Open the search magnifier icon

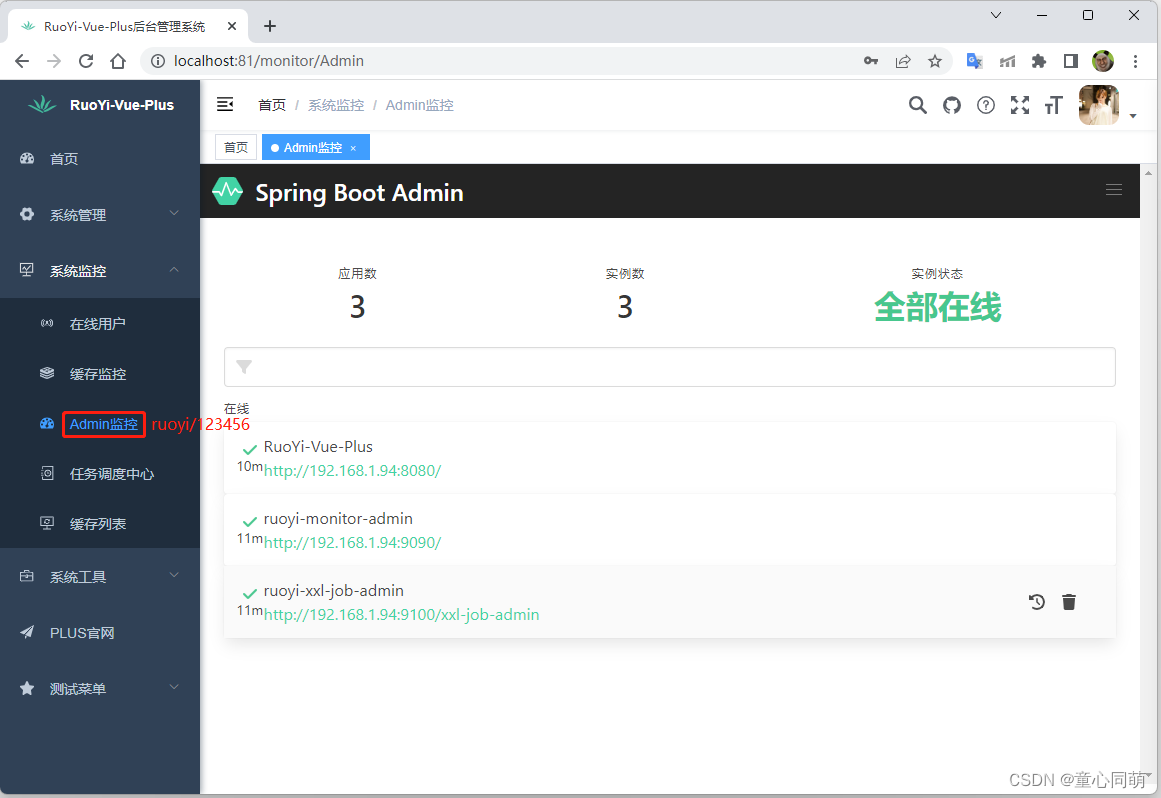917,105
